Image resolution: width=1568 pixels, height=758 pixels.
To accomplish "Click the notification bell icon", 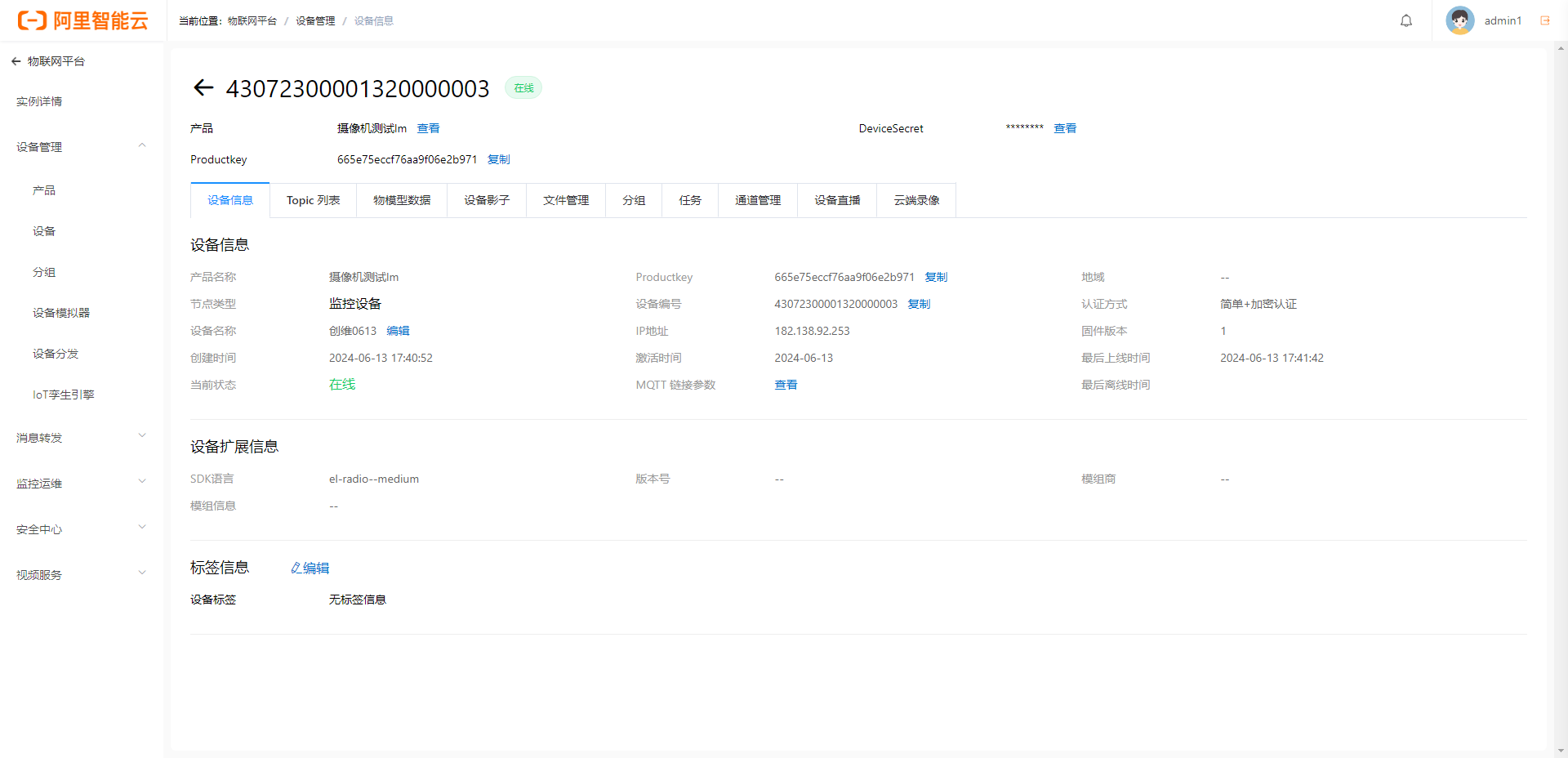I will coord(1405,21).
